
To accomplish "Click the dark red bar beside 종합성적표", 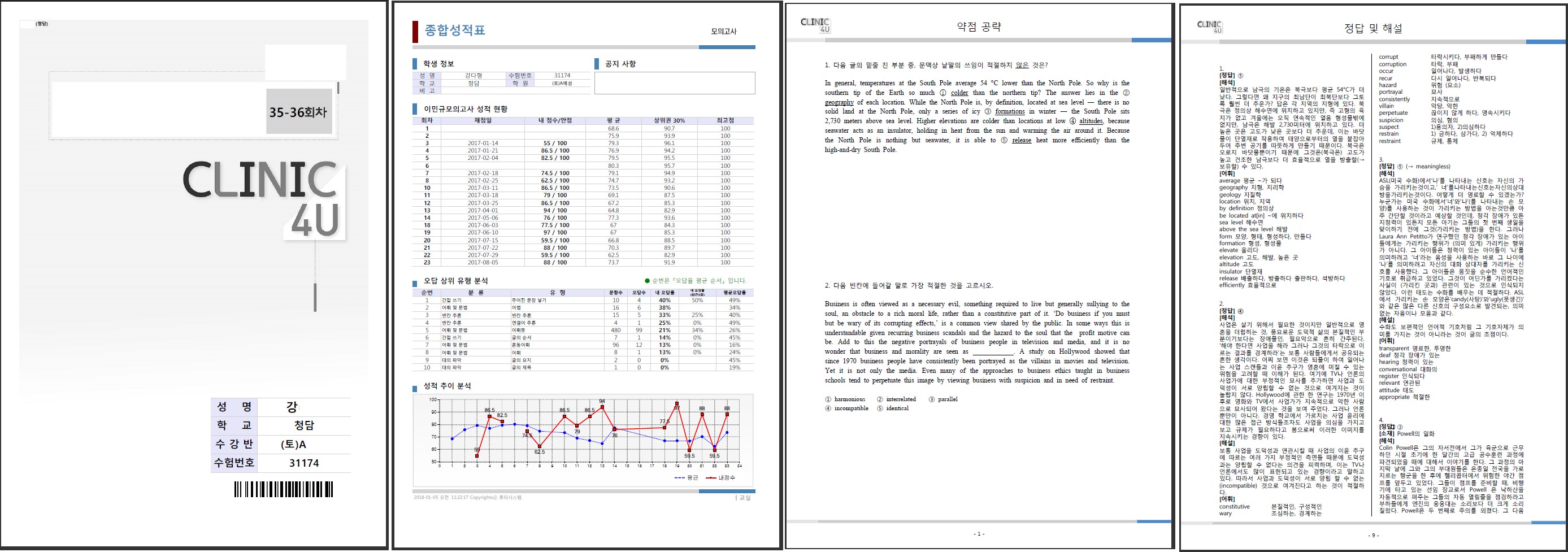I will pyautogui.click(x=415, y=31).
